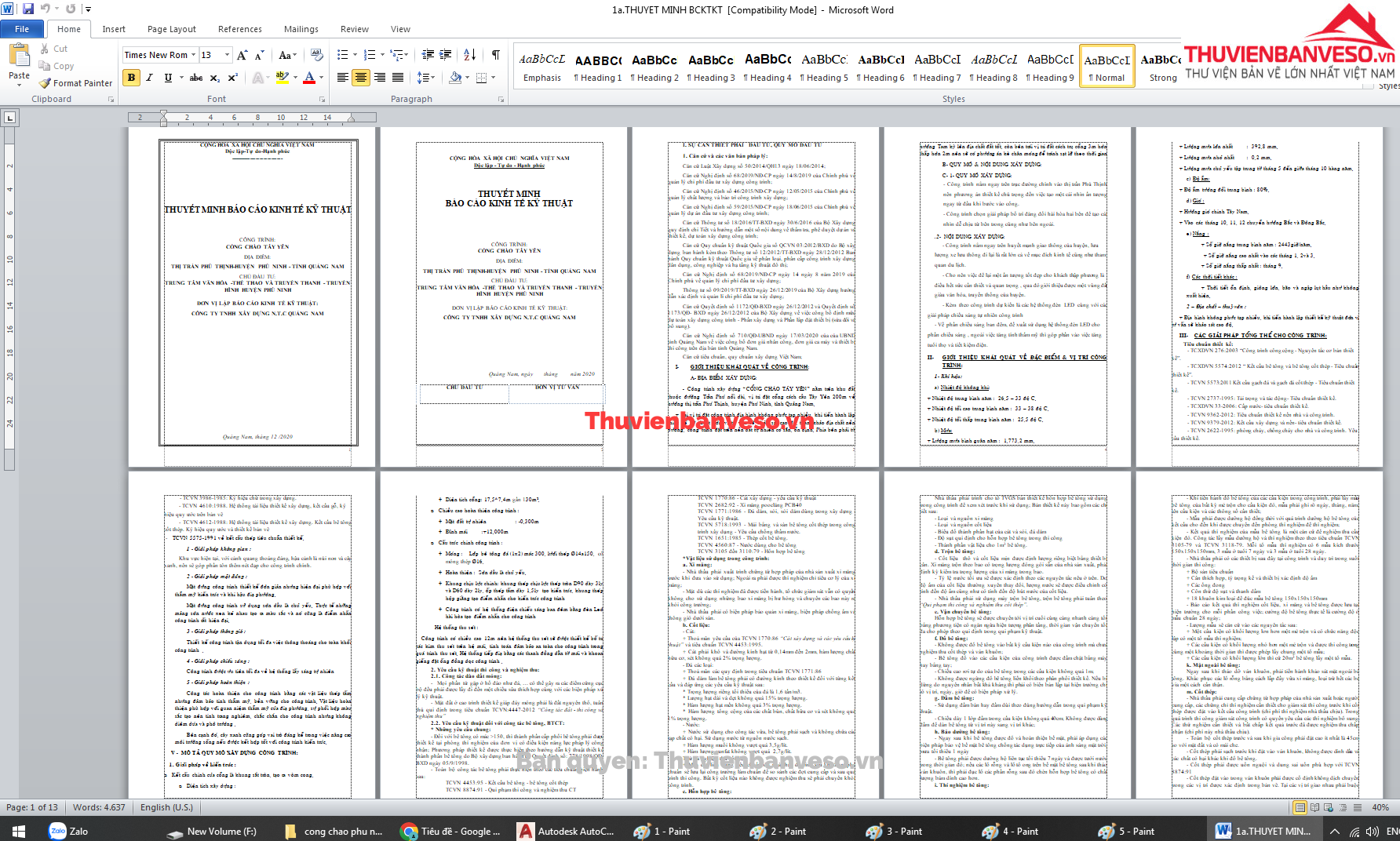Click the Grow Font icon
The height and width of the screenshot is (841, 1400).
(x=242, y=55)
